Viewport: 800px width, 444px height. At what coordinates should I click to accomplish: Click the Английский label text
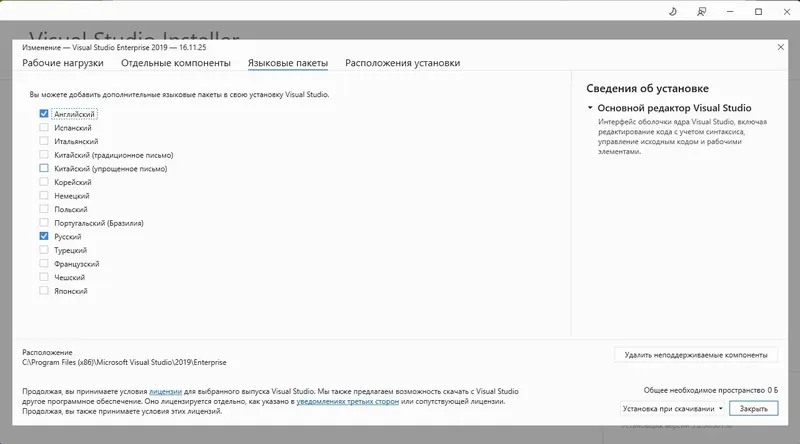point(74,114)
